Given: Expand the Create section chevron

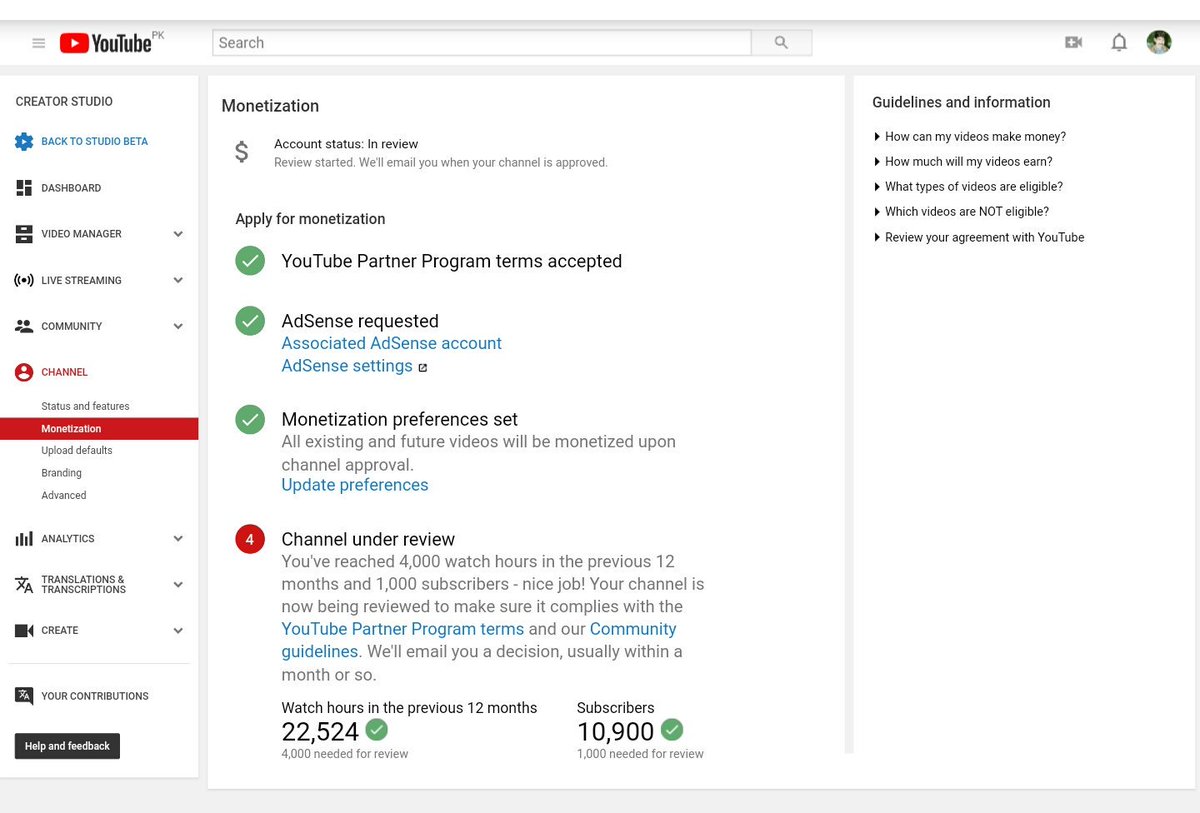Looking at the screenshot, I should pos(178,631).
